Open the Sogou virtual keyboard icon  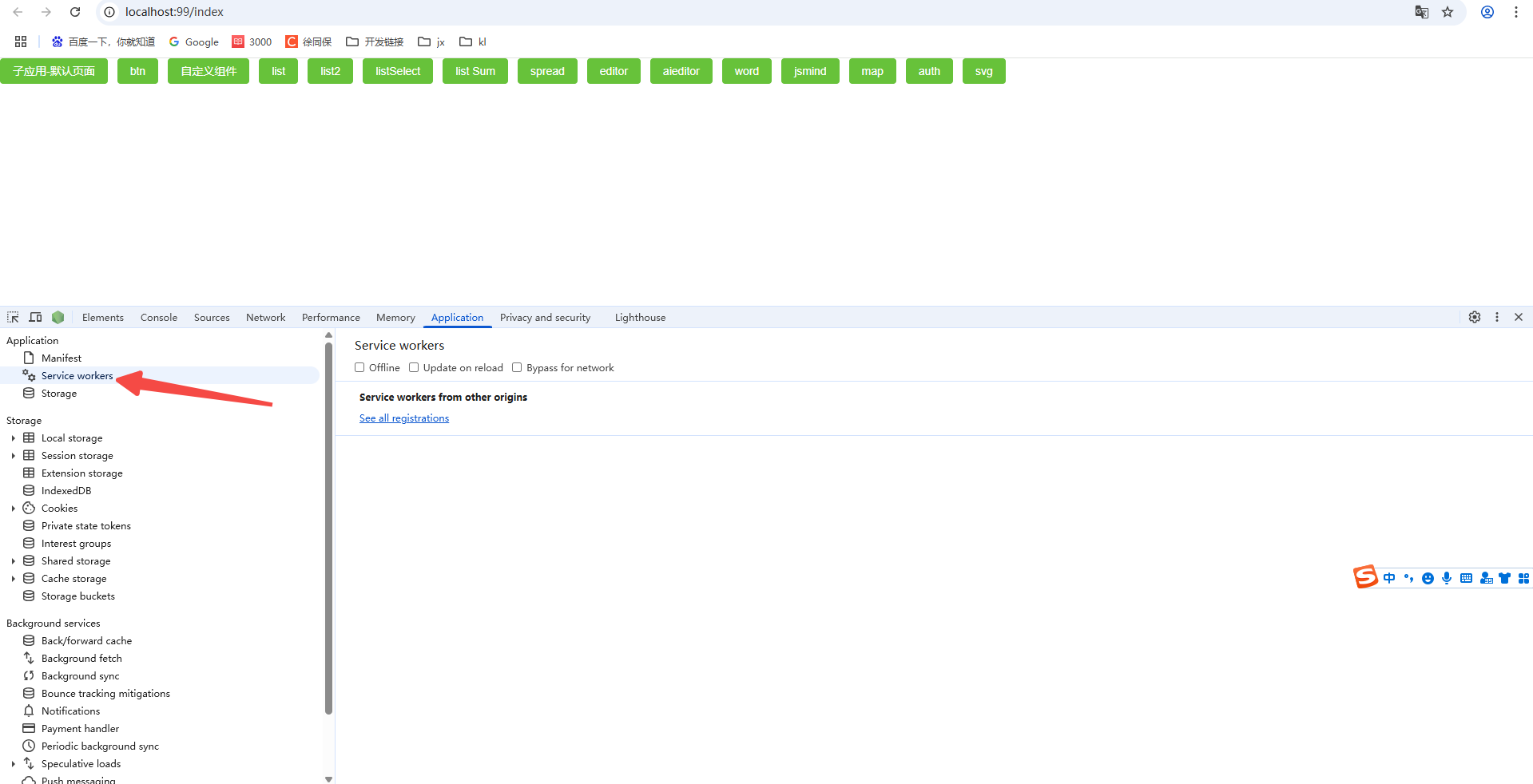[1467, 578]
